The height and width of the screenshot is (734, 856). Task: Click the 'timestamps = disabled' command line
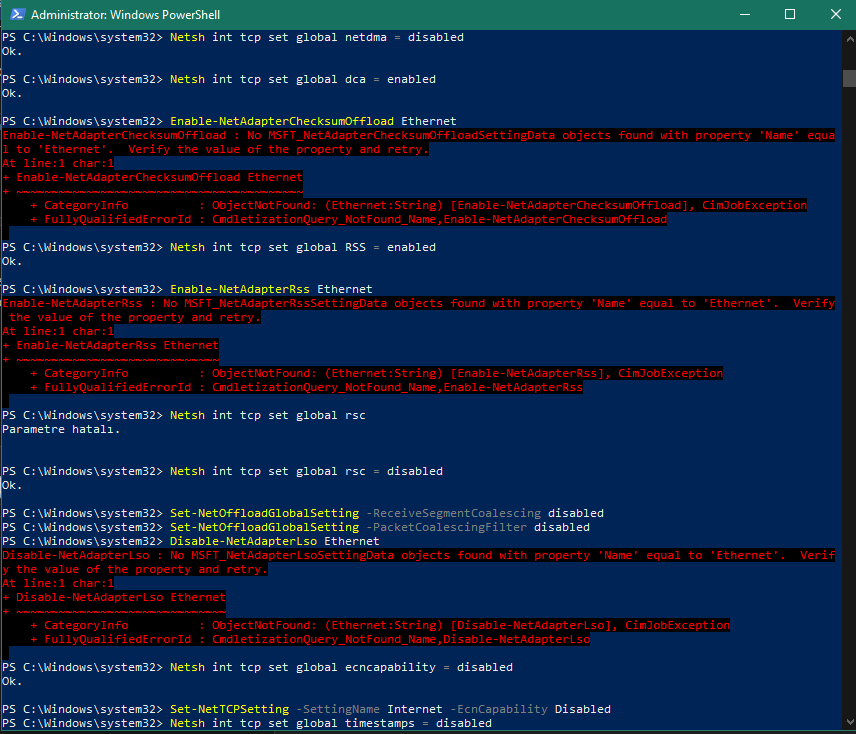pyautogui.click(x=247, y=723)
